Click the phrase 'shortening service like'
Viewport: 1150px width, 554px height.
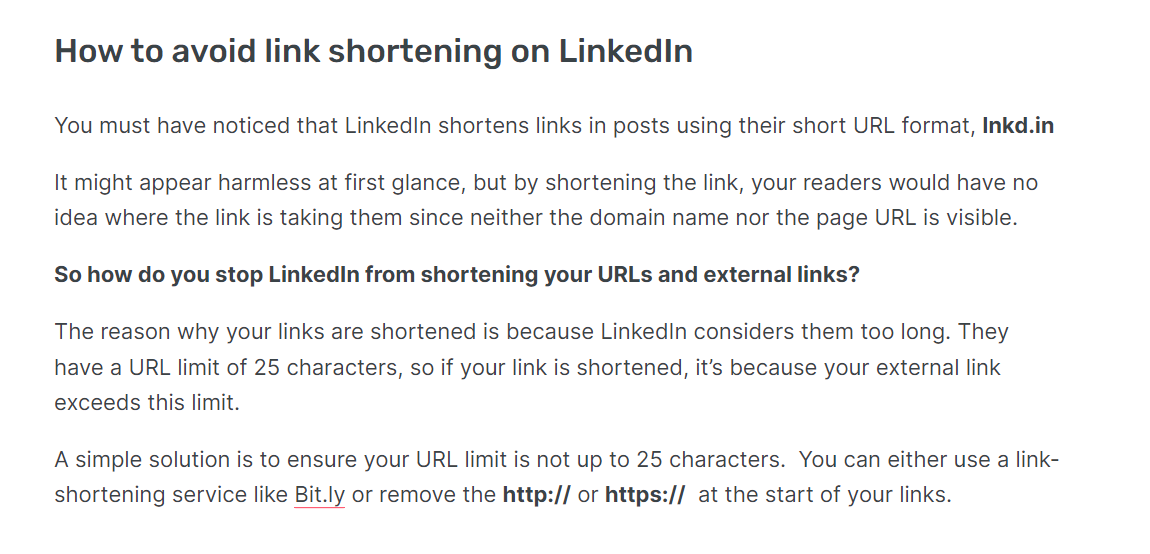click(x=172, y=495)
